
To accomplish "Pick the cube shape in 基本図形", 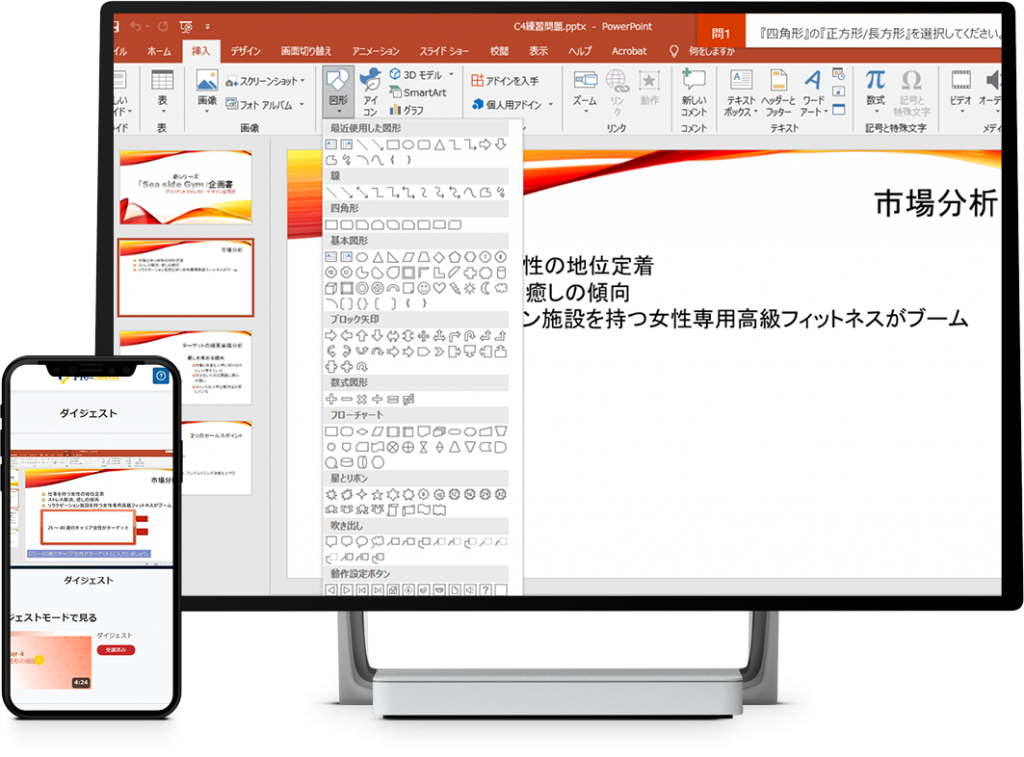I will click(331, 288).
